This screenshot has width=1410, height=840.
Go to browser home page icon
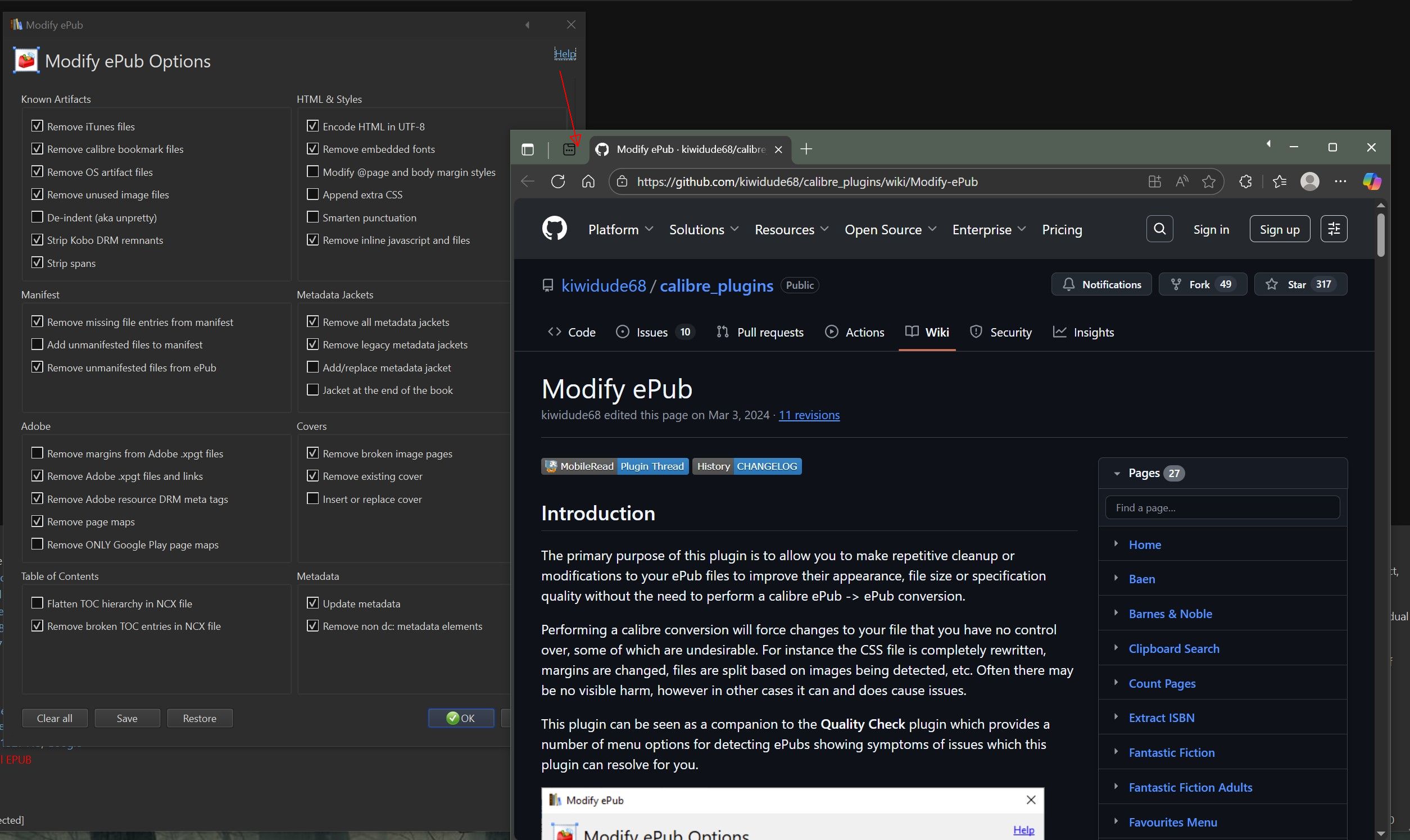[588, 181]
